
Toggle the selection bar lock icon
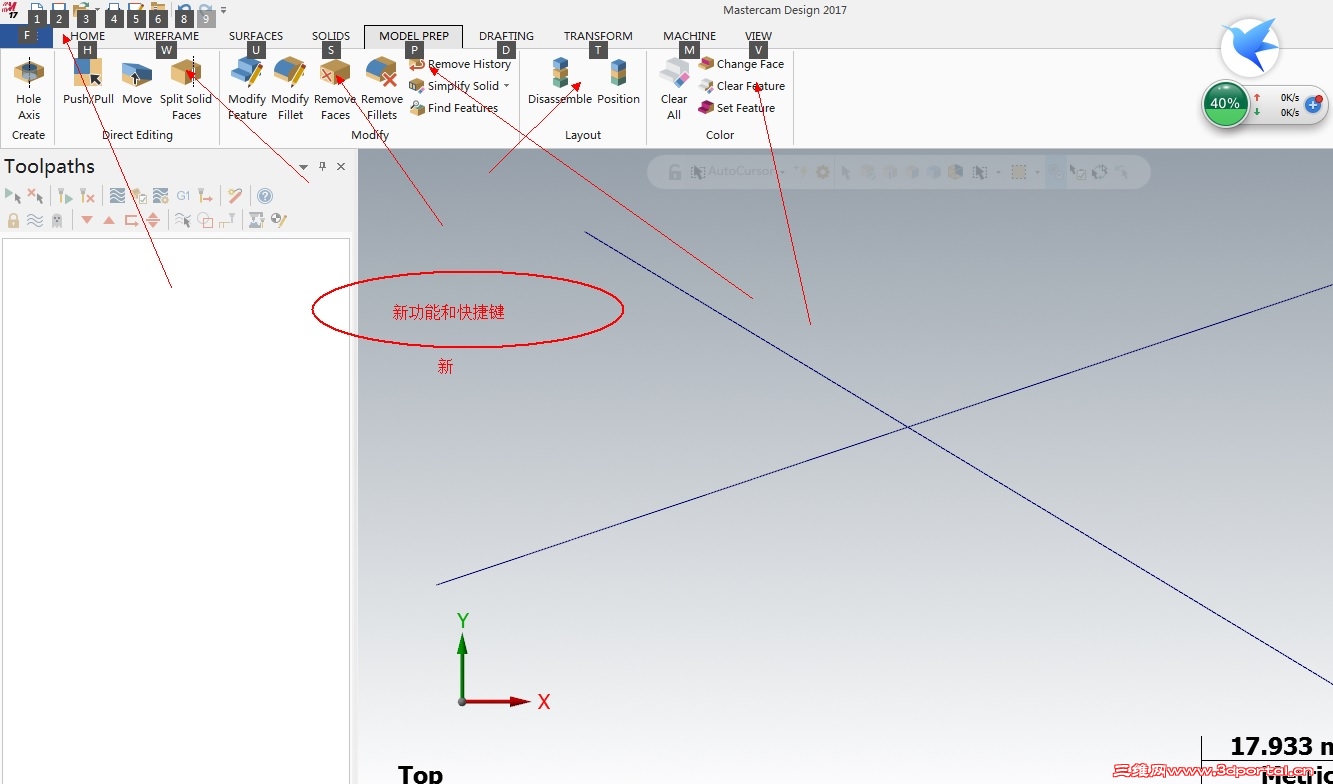[x=675, y=172]
